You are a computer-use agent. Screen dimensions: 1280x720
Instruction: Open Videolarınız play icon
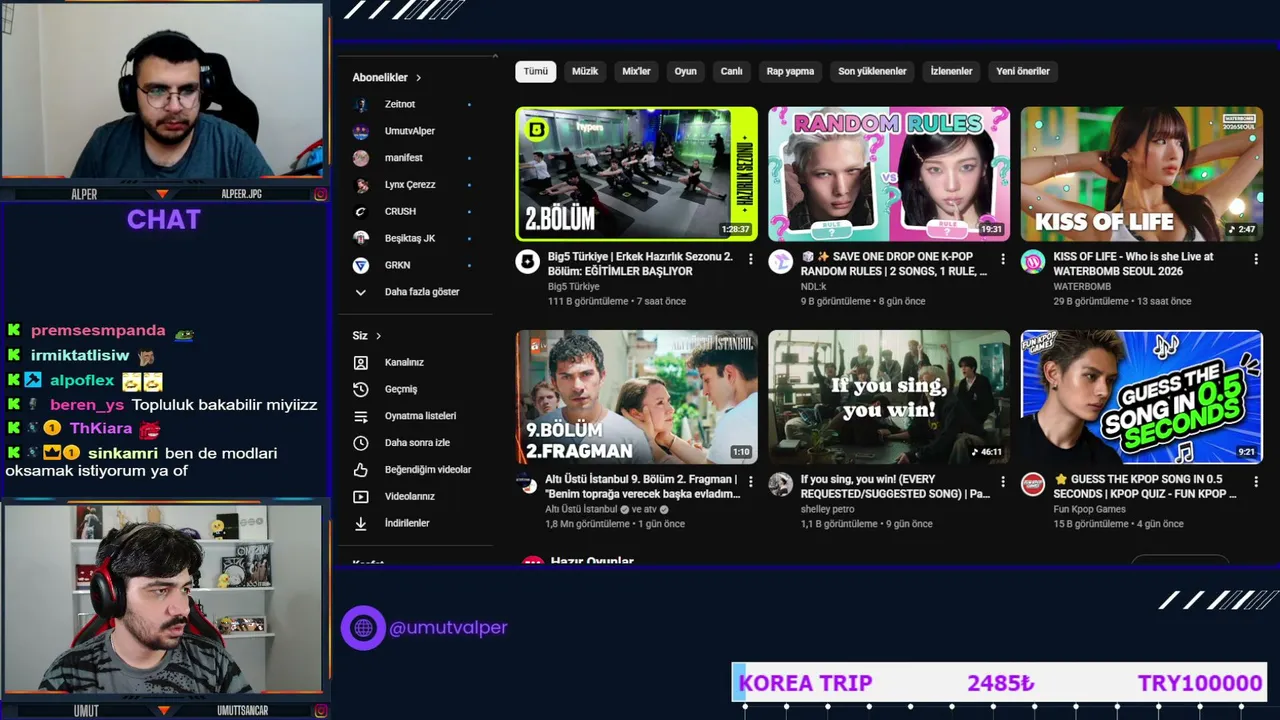361,497
